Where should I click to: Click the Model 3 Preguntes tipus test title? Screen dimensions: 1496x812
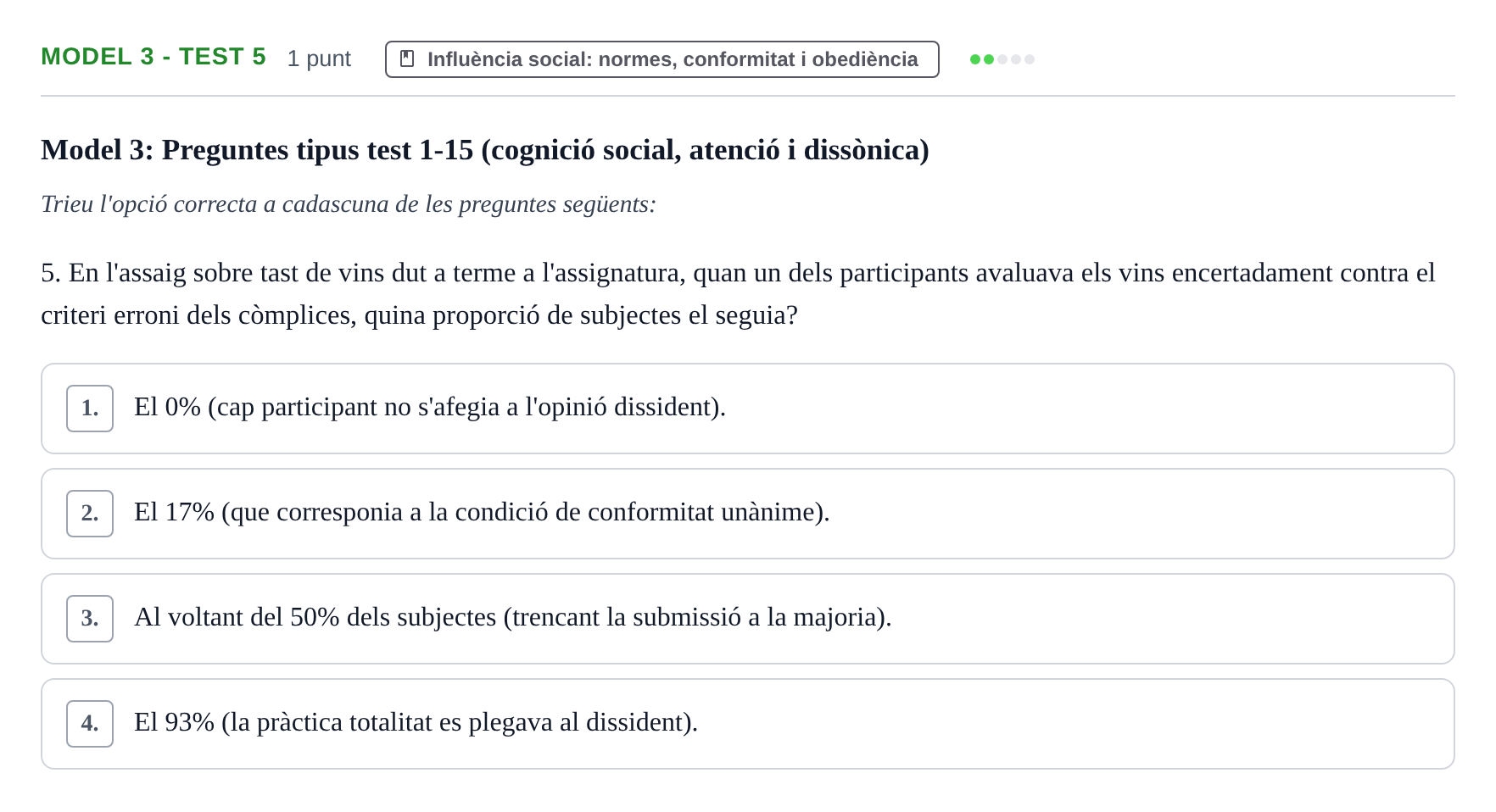[x=485, y=150]
